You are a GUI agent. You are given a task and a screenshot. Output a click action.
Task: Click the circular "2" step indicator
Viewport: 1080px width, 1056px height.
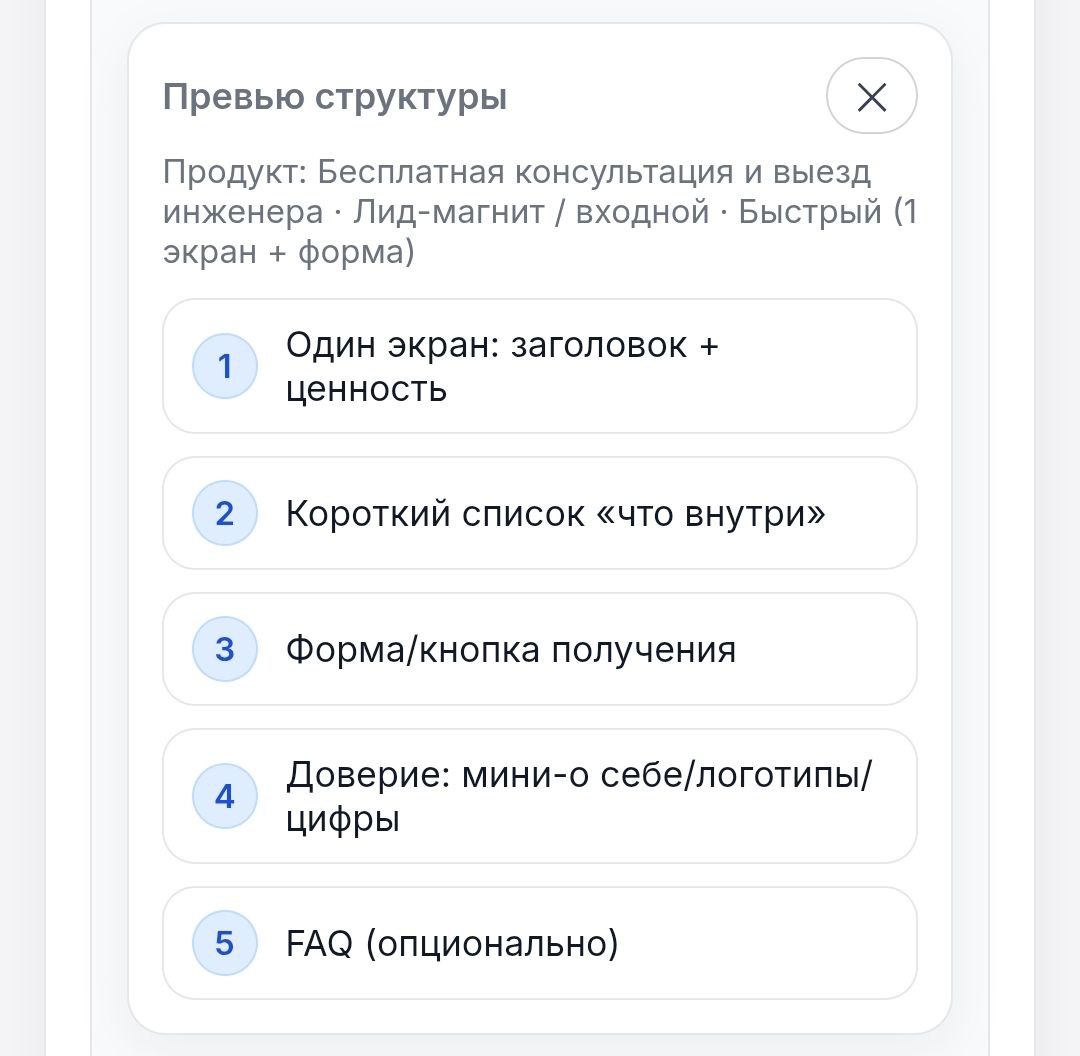coord(225,514)
